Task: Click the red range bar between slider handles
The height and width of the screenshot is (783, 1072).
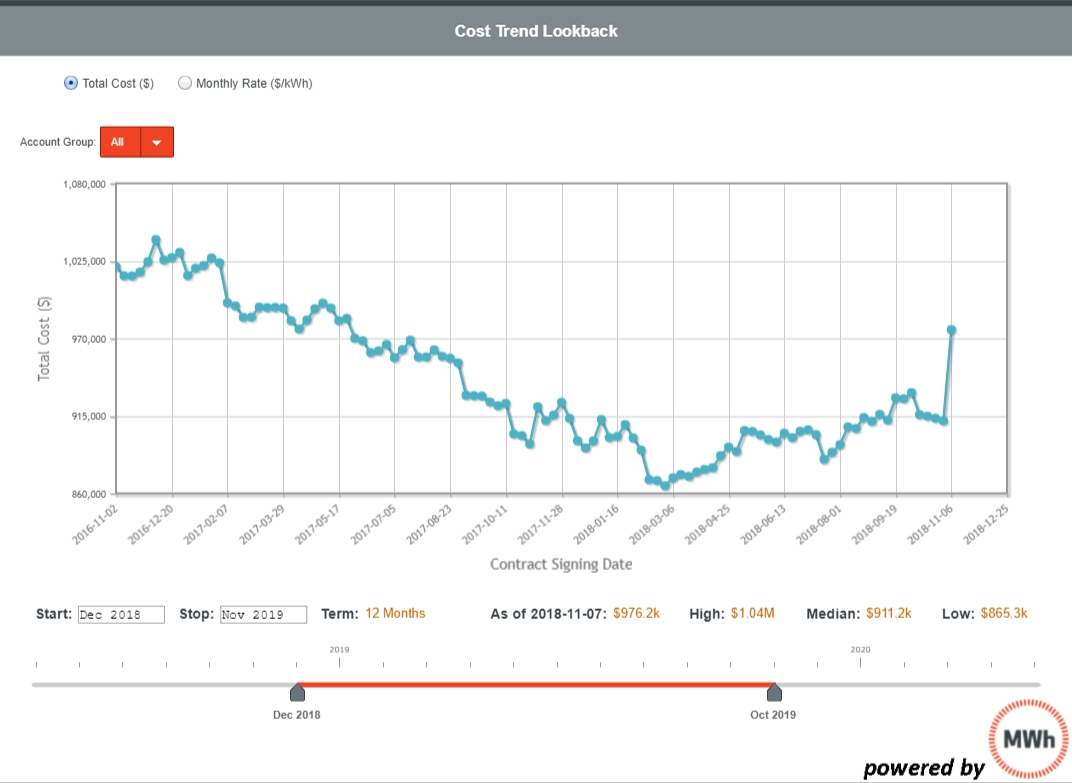Action: [535, 685]
